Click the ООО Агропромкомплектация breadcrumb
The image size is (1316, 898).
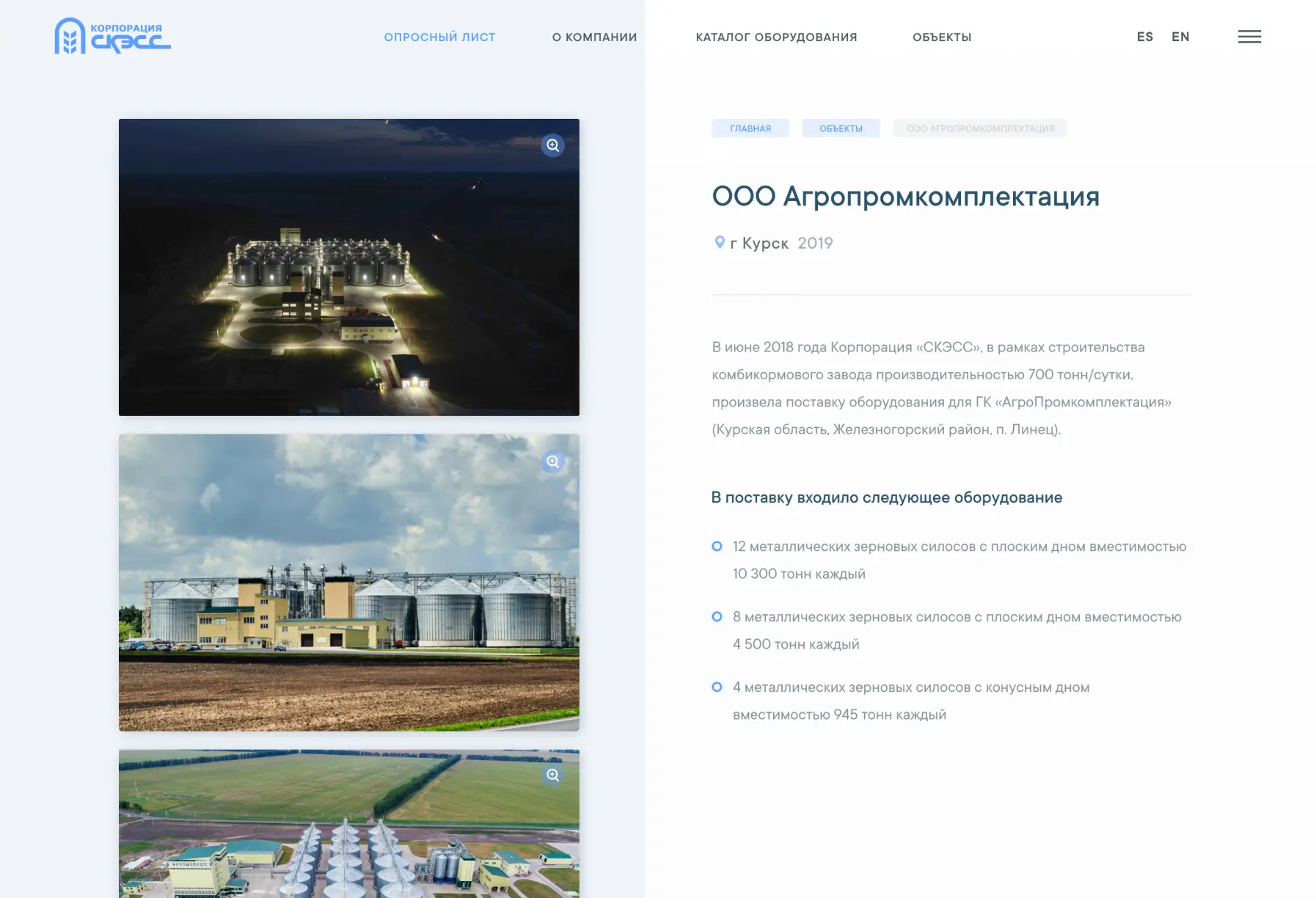pos(980,128)
